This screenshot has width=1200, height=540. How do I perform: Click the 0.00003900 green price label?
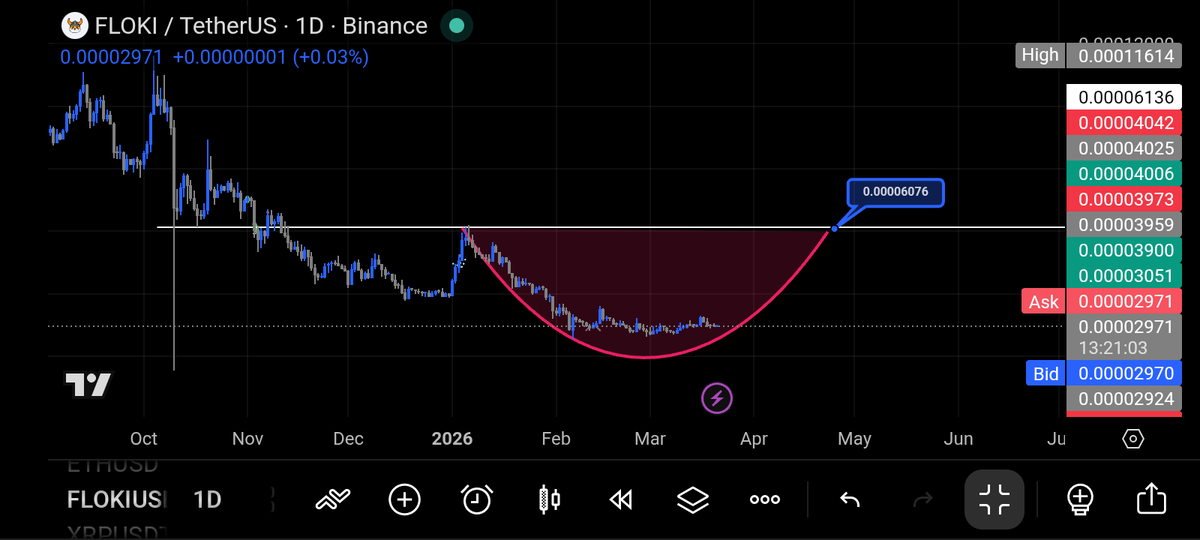pos(1124,250)
